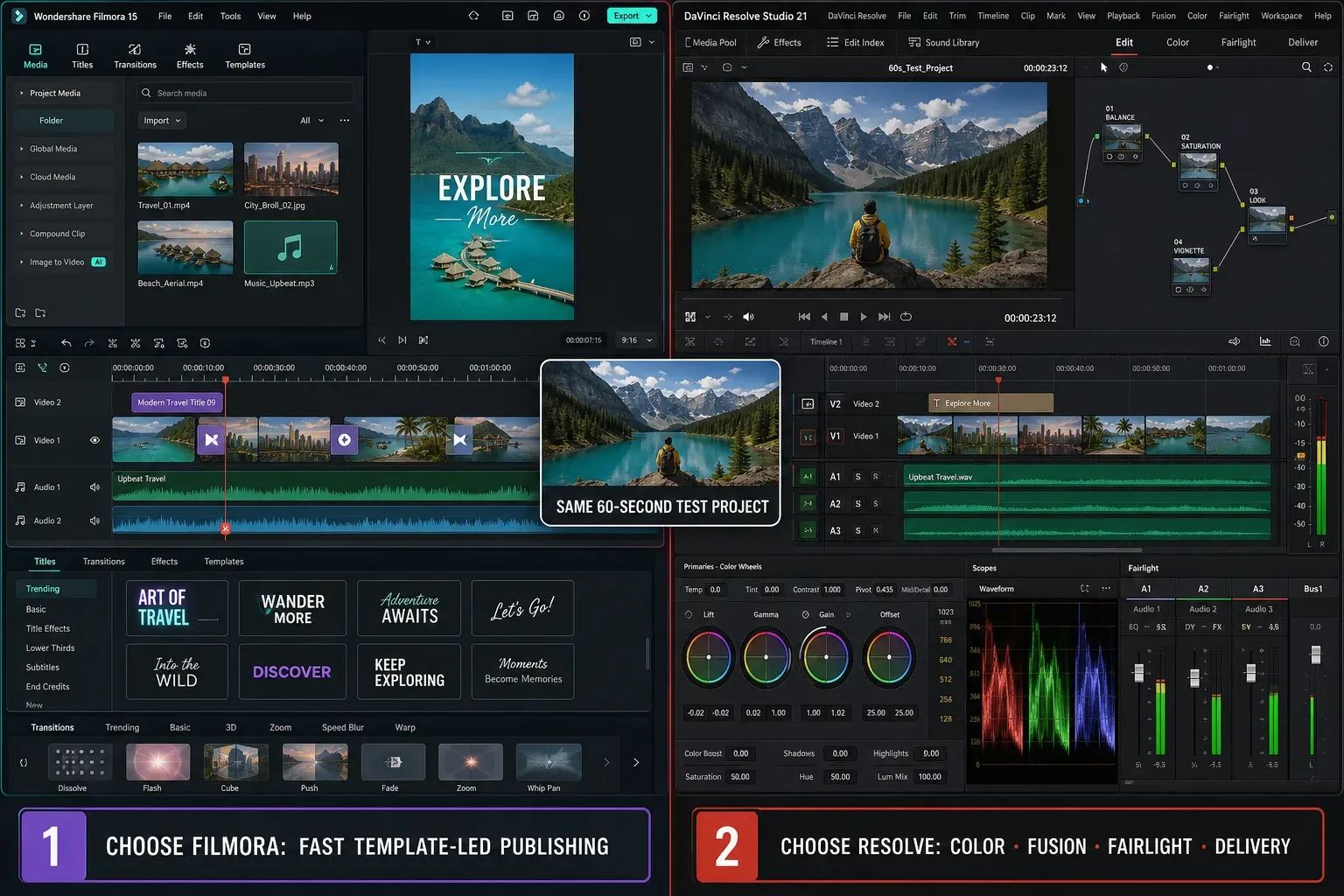Solo the A1 track in Resolve
This screenshot has width=1344, height=896.
tap(857, 477)
